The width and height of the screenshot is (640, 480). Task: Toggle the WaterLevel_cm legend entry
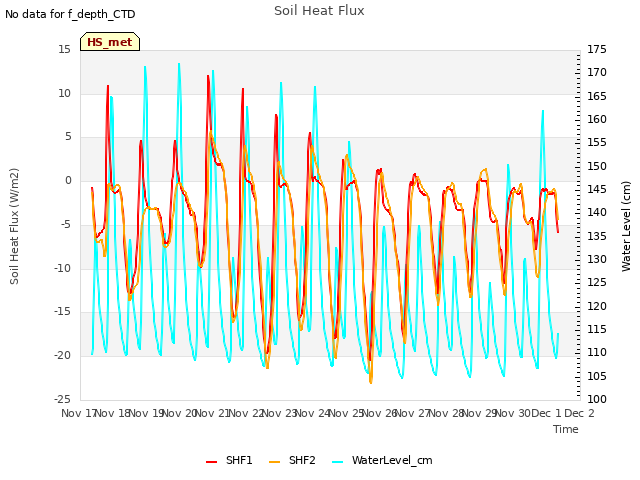[x=382, y=460]
